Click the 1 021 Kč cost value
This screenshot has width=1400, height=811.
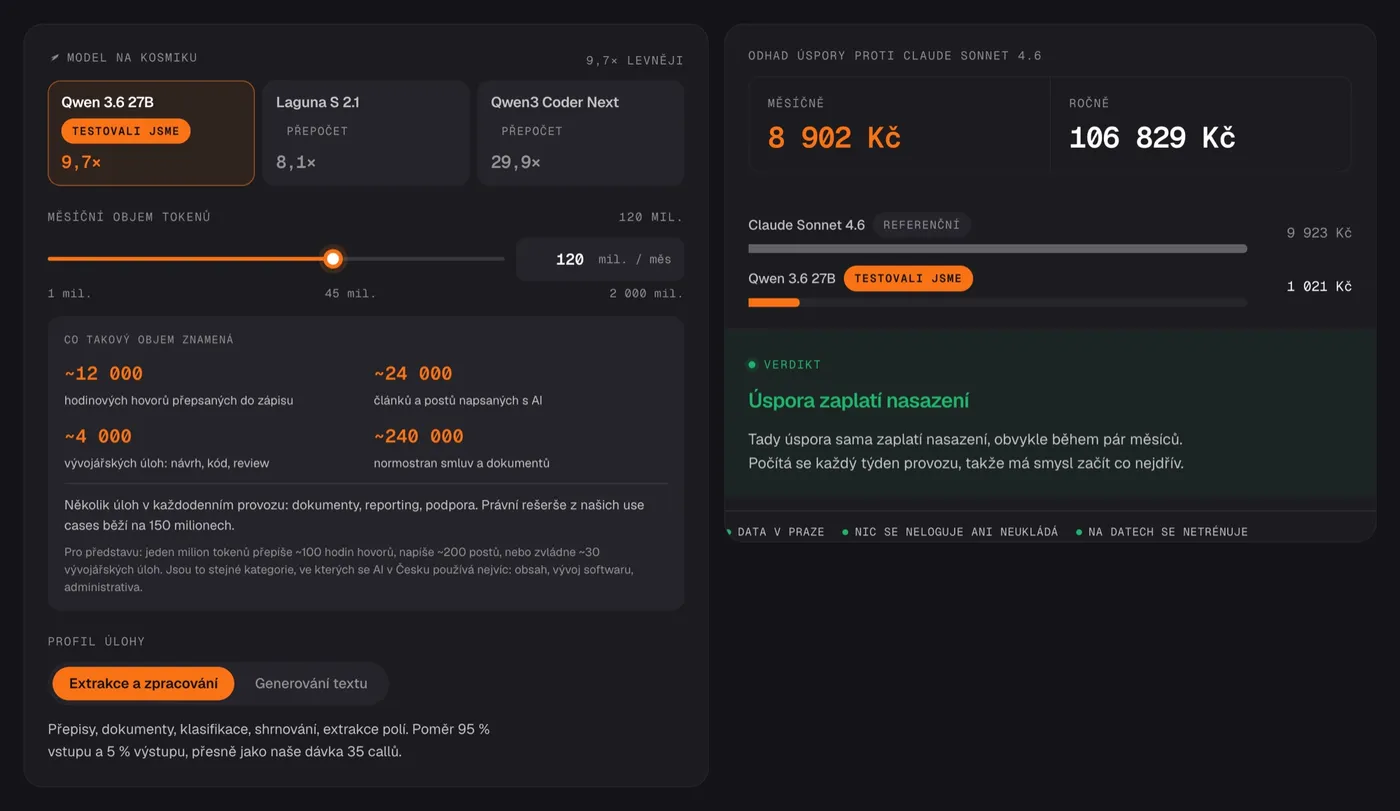pyautogui.click(x=1319, y=287)
